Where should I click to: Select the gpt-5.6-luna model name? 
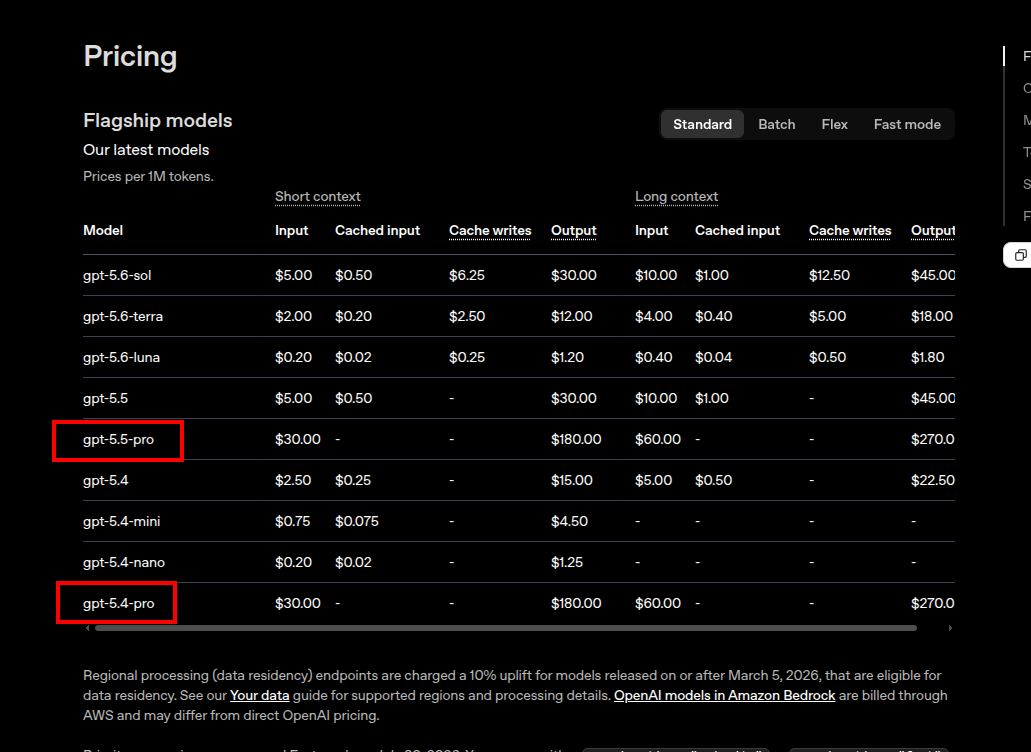(122, 358)
